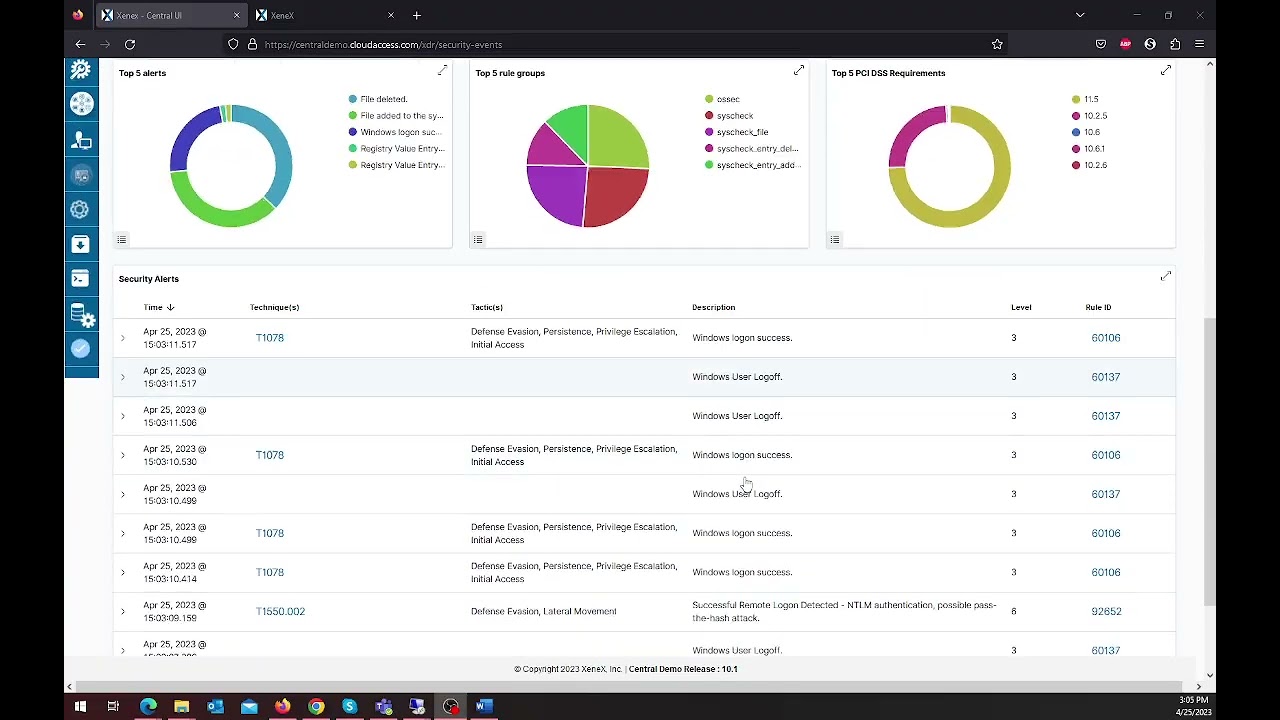Screen dimensions: 1280x720
Task: Open technique link T1550.002
Action: [x=280, y=611]
